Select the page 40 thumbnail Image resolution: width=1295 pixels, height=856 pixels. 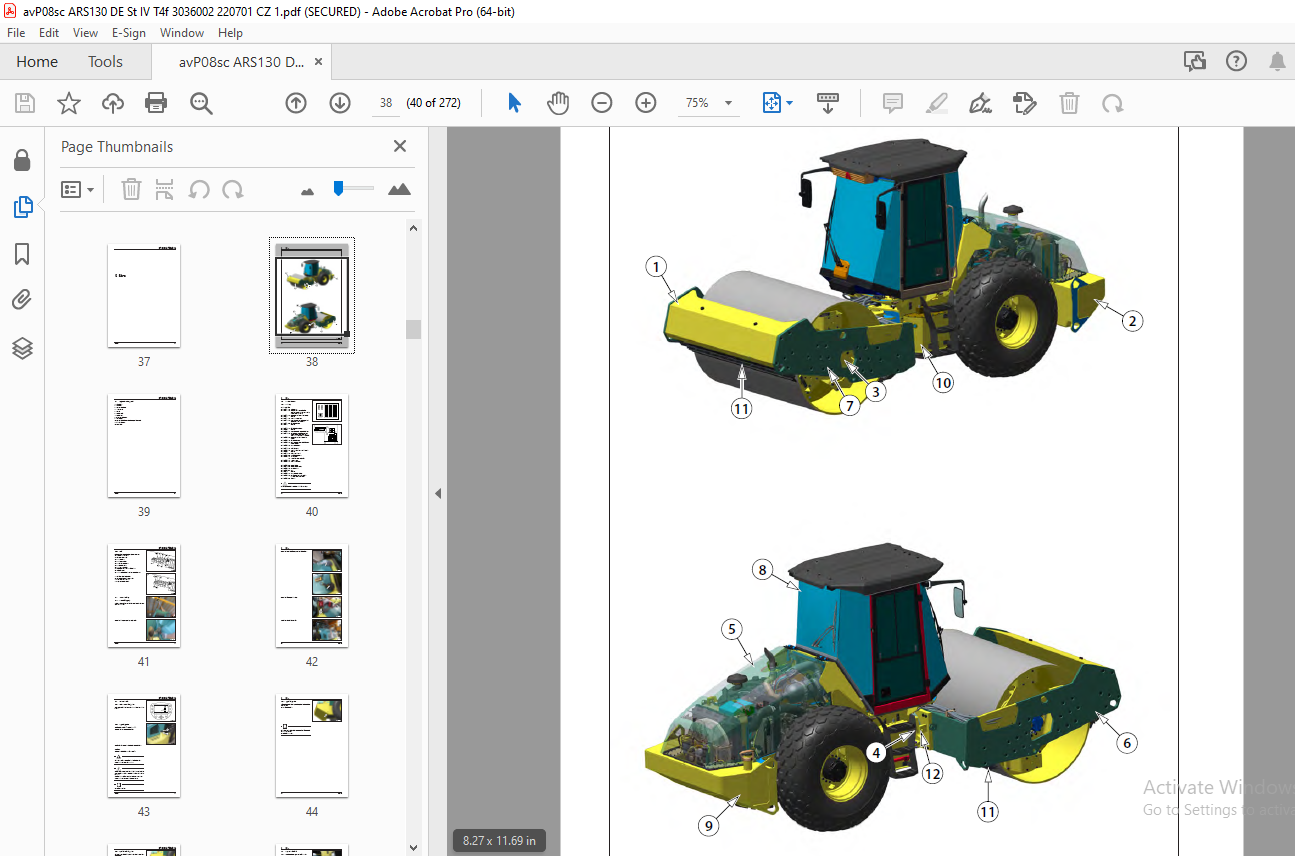312,446
